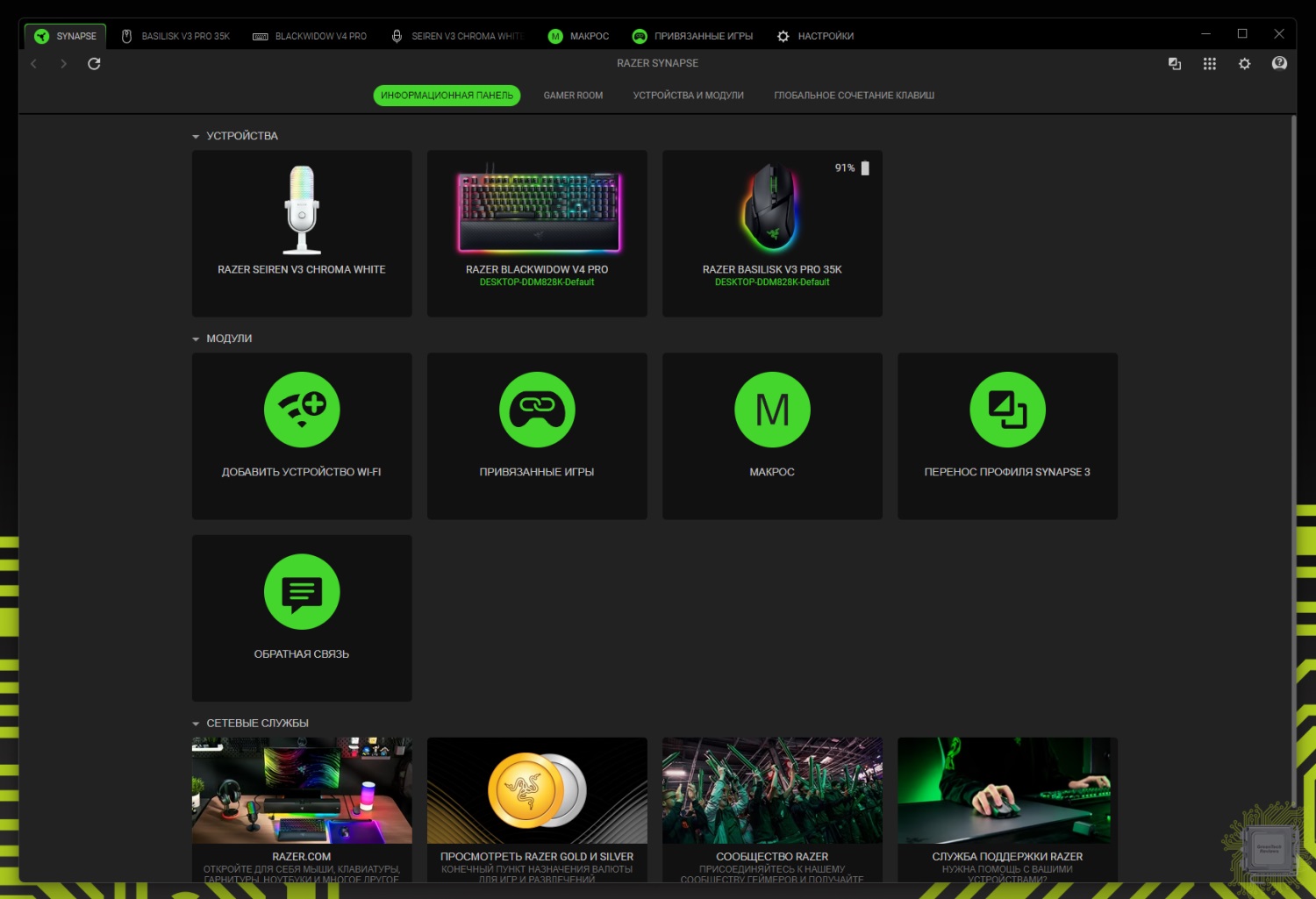Open the Add Wi-Fi device module icon
Image resolution: width=1316 pixels, height=899 pixels.
click(x=302, y=410)
